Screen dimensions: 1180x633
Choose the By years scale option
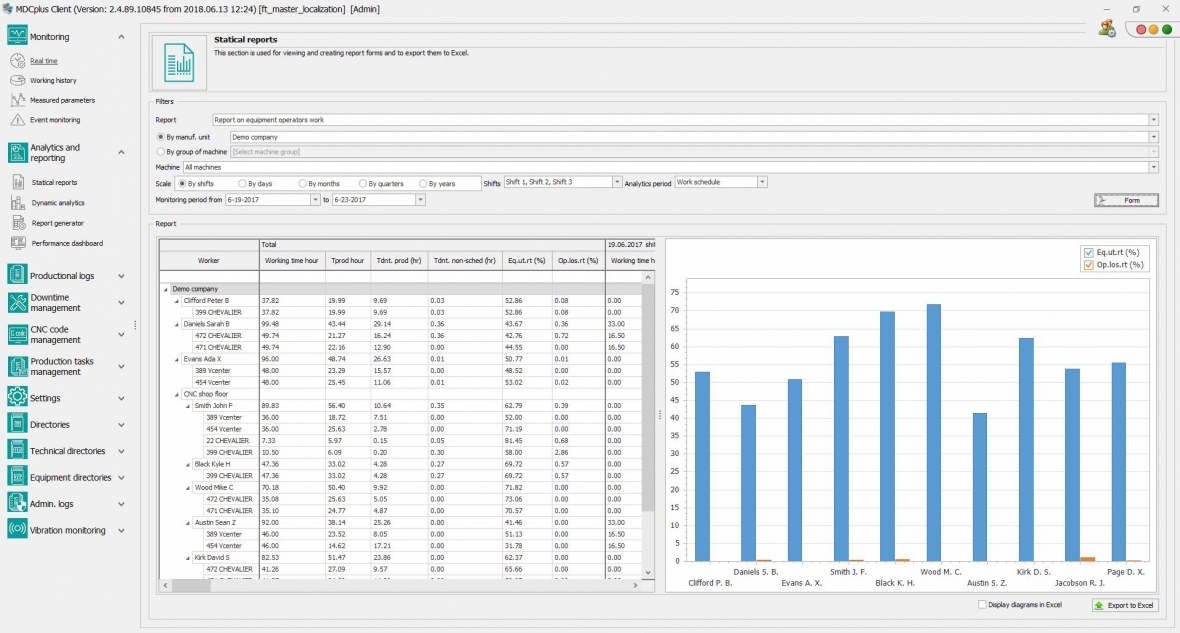coord(423,183)
